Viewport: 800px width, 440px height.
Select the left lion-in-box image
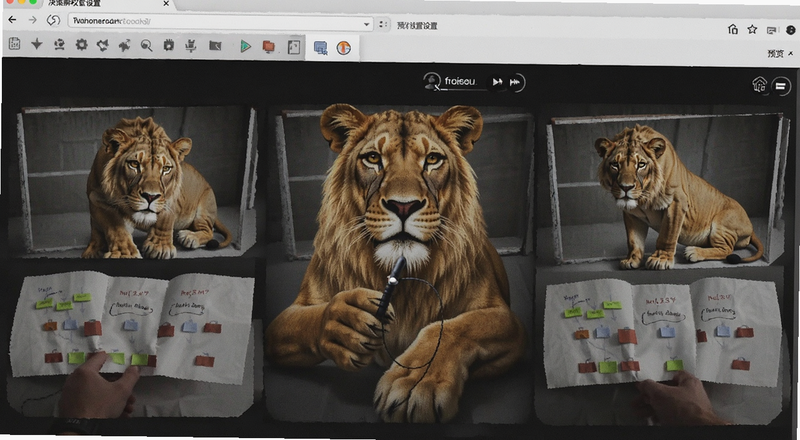click(136, 182)
